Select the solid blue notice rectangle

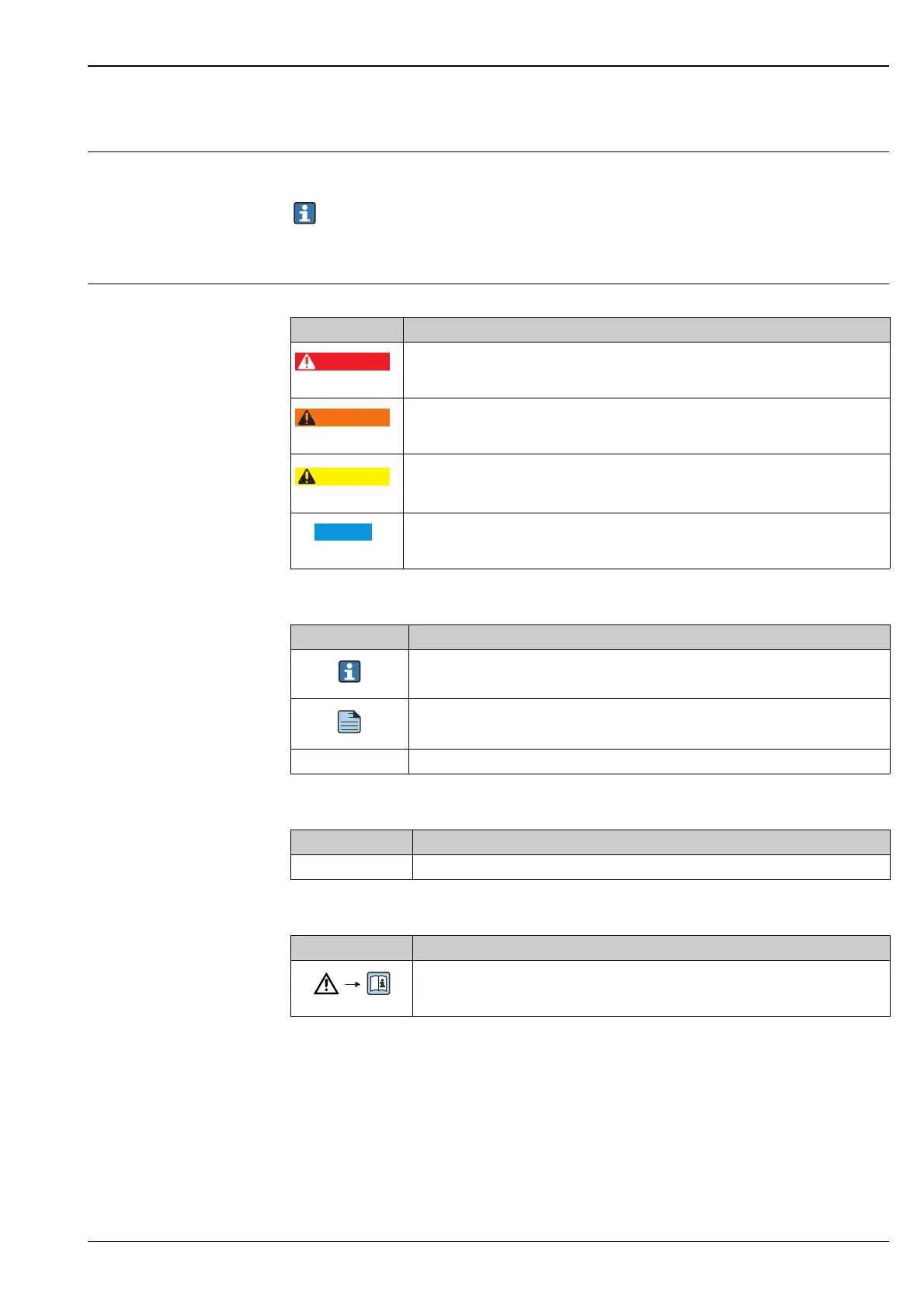click(343, 532)
